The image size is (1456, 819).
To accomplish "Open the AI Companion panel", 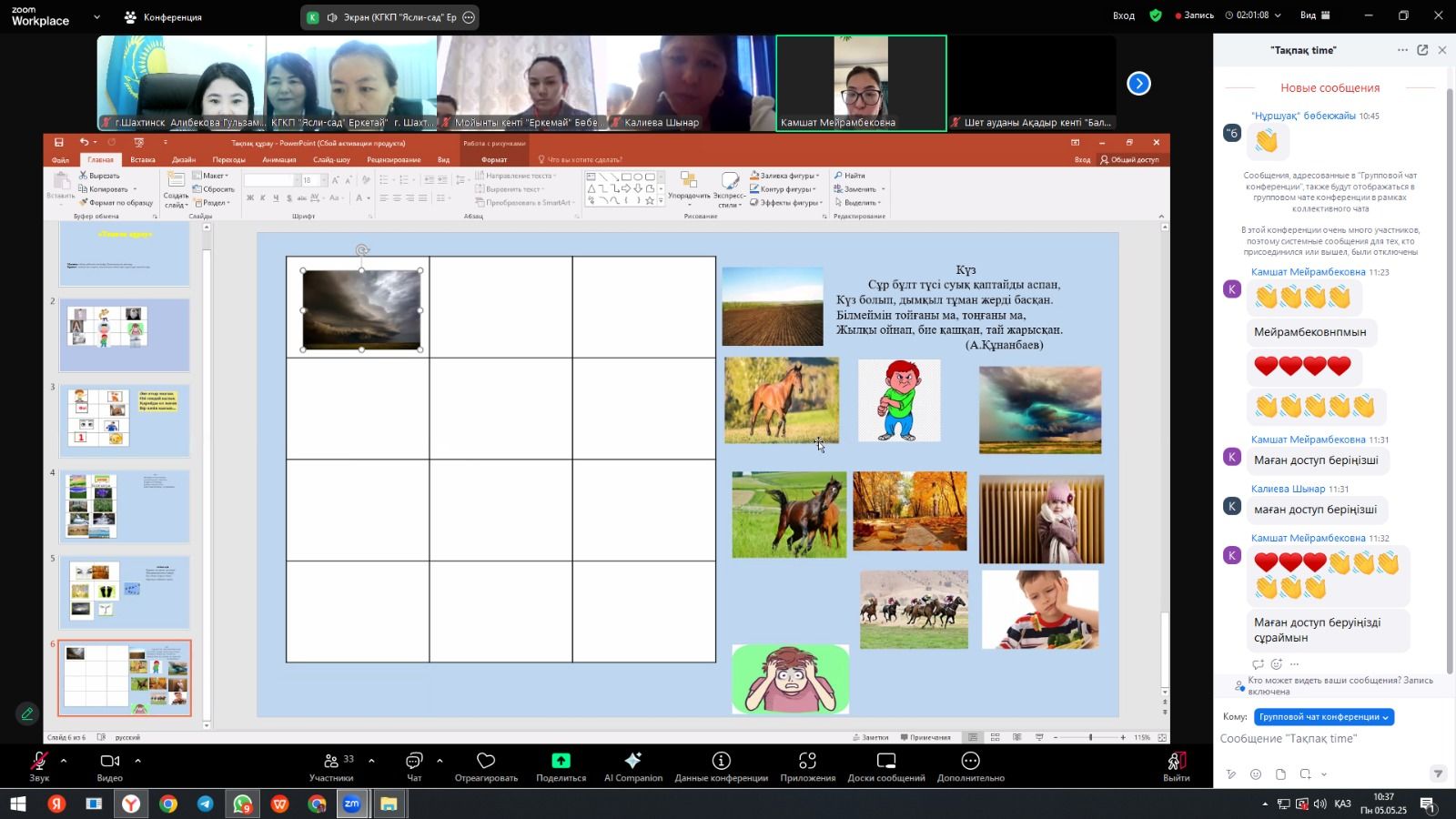I will (x=633, y=761).
